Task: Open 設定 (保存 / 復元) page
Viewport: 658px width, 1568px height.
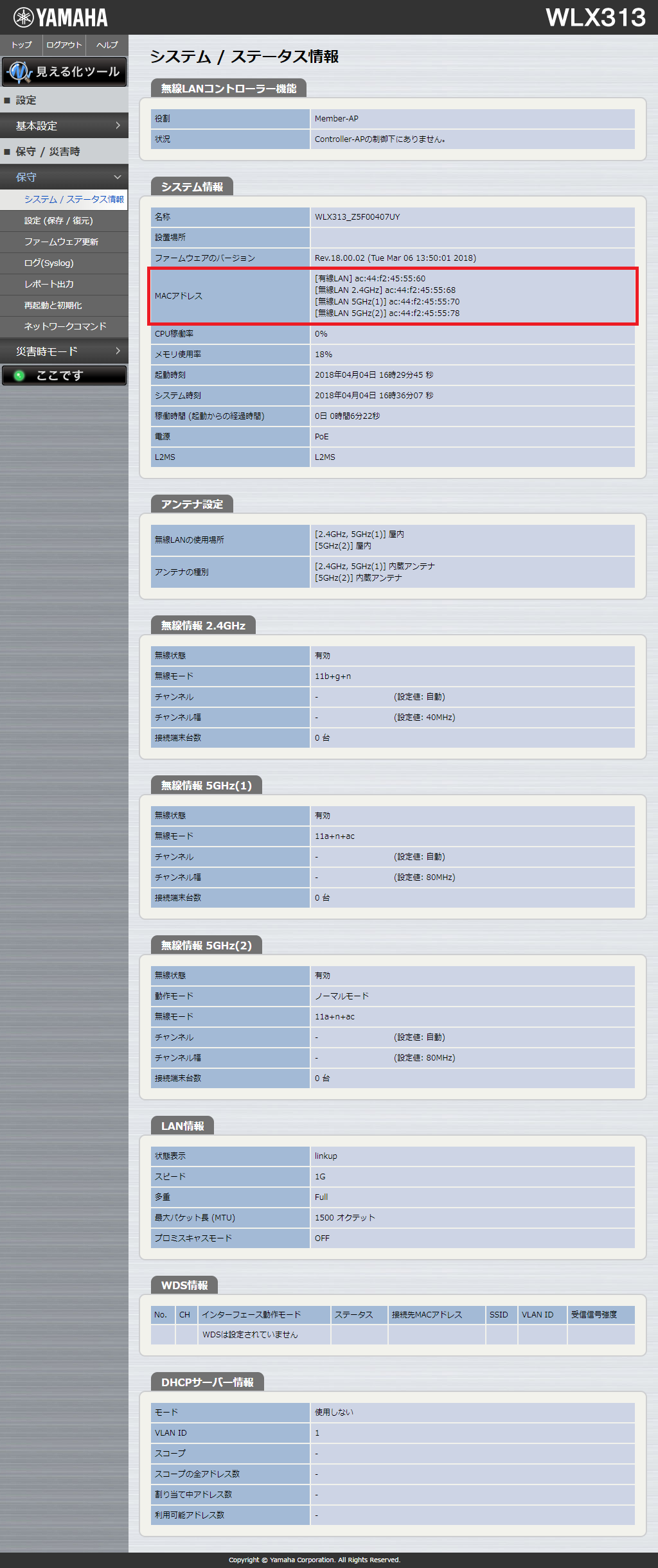Action: pyautogui.click(x=64, y=220)
